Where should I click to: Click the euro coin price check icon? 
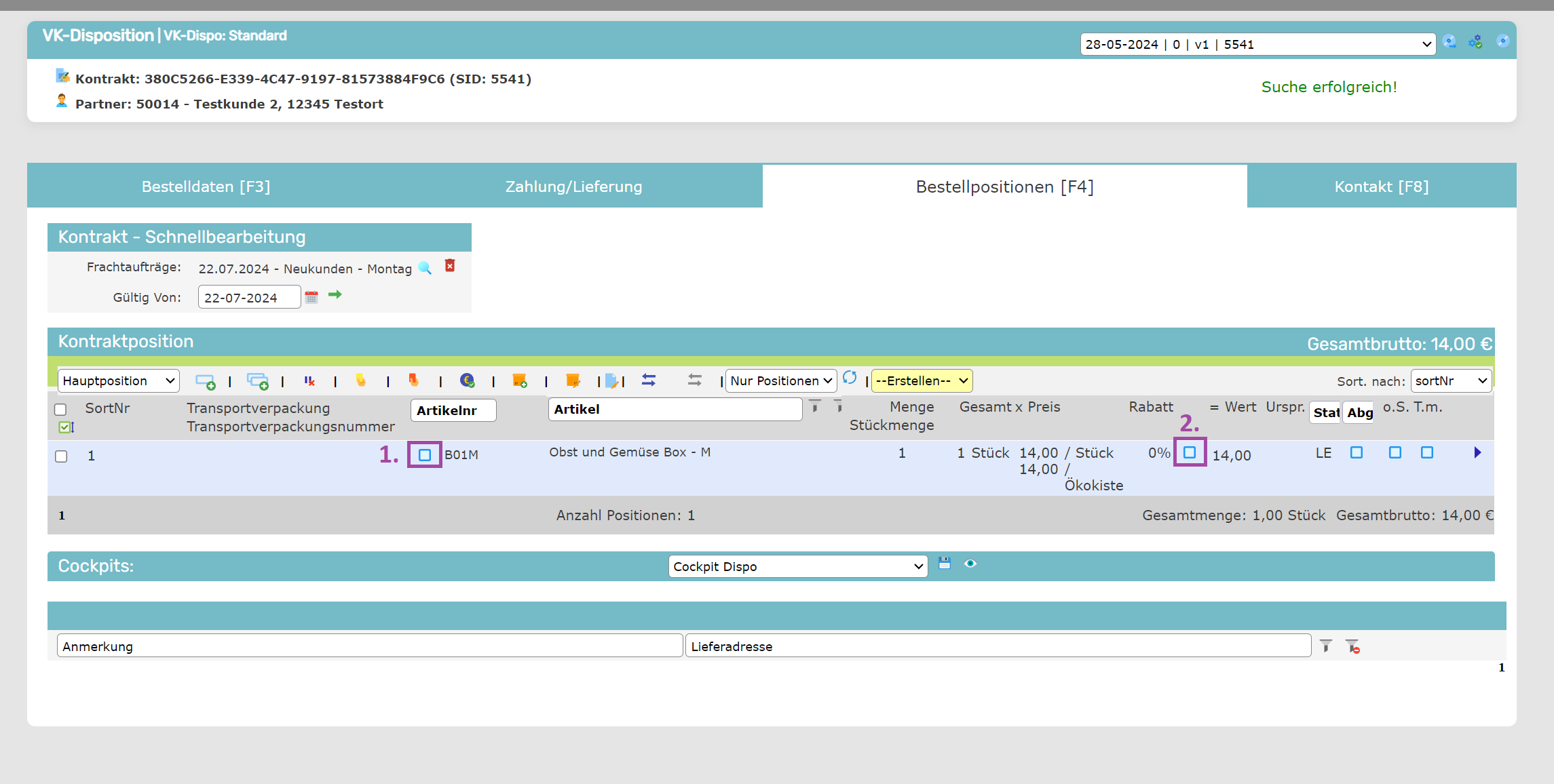pyautogui.click(x=467, y=380)
